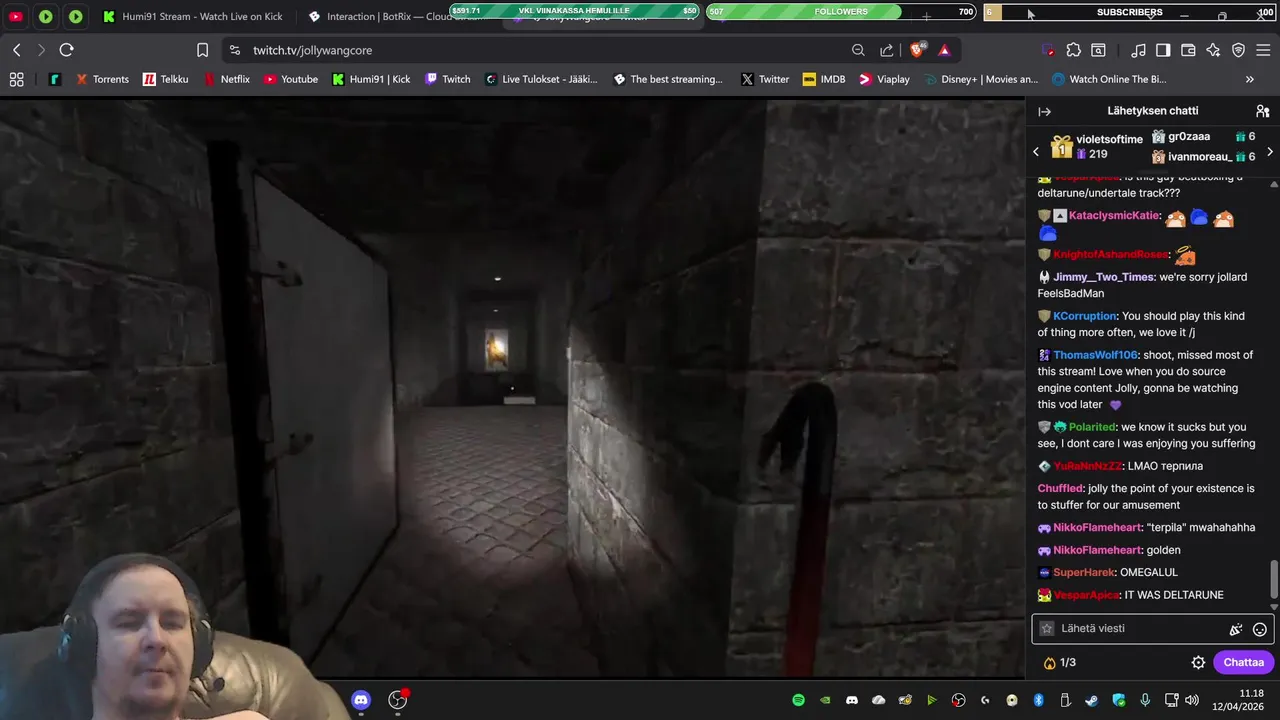This screenshot has width=1280, height=720.
Task: Open the browser main hamburger menu
Action: click(1263, 50)
